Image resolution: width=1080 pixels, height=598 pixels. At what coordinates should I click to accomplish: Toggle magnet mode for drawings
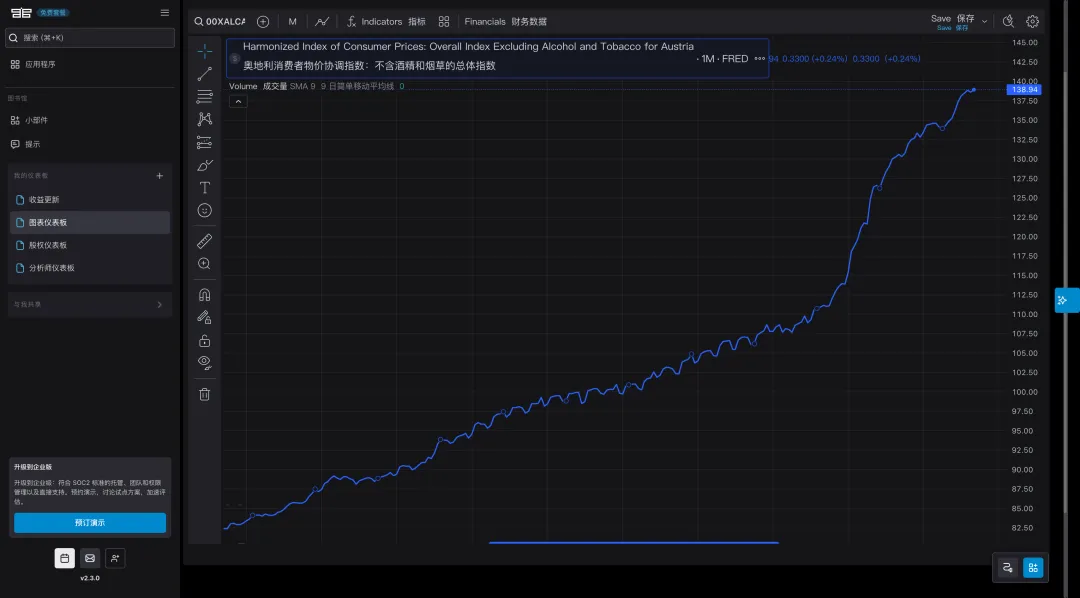[x=205, y=295]
